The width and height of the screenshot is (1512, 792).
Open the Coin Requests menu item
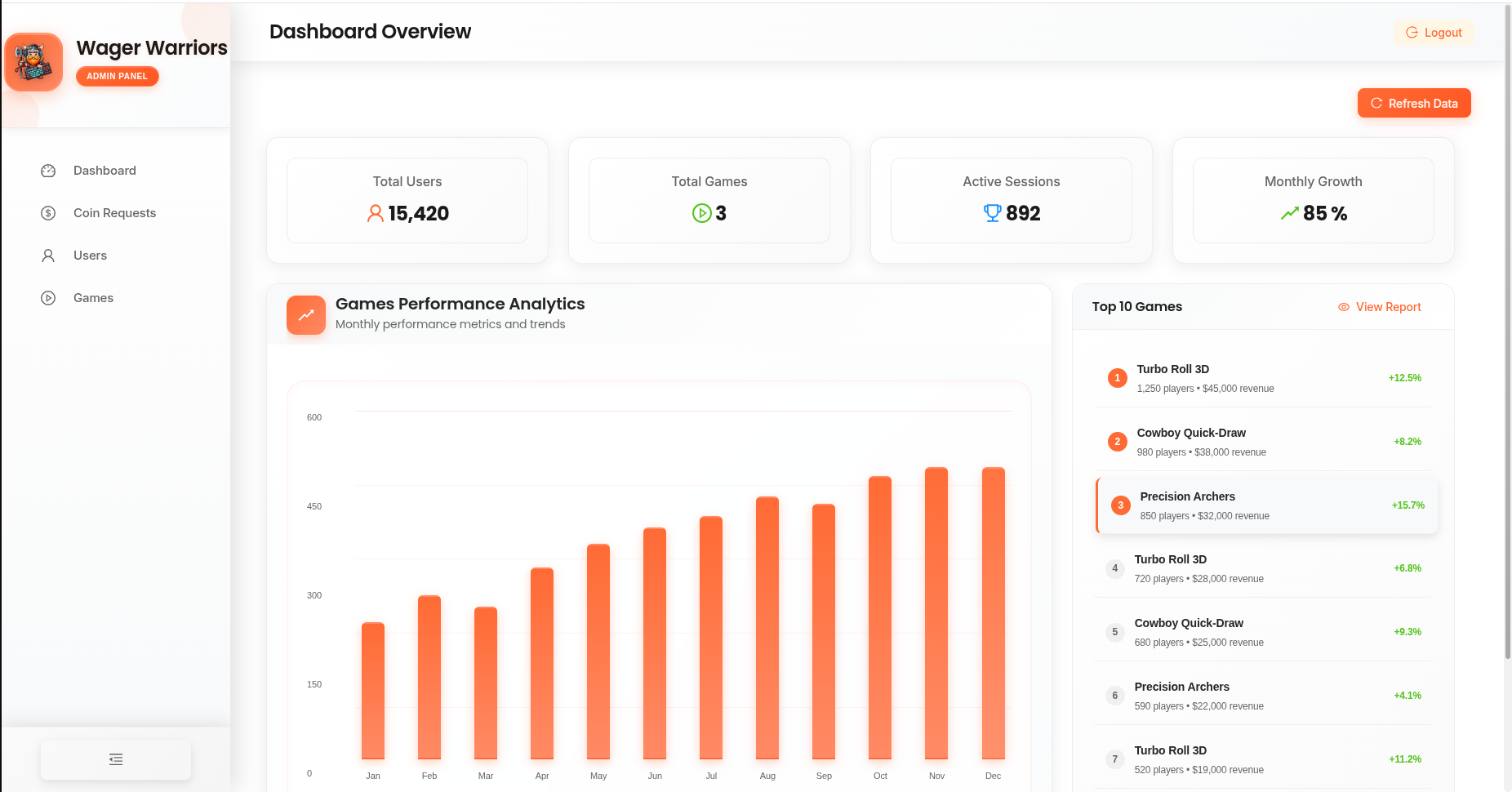(114, 213)
